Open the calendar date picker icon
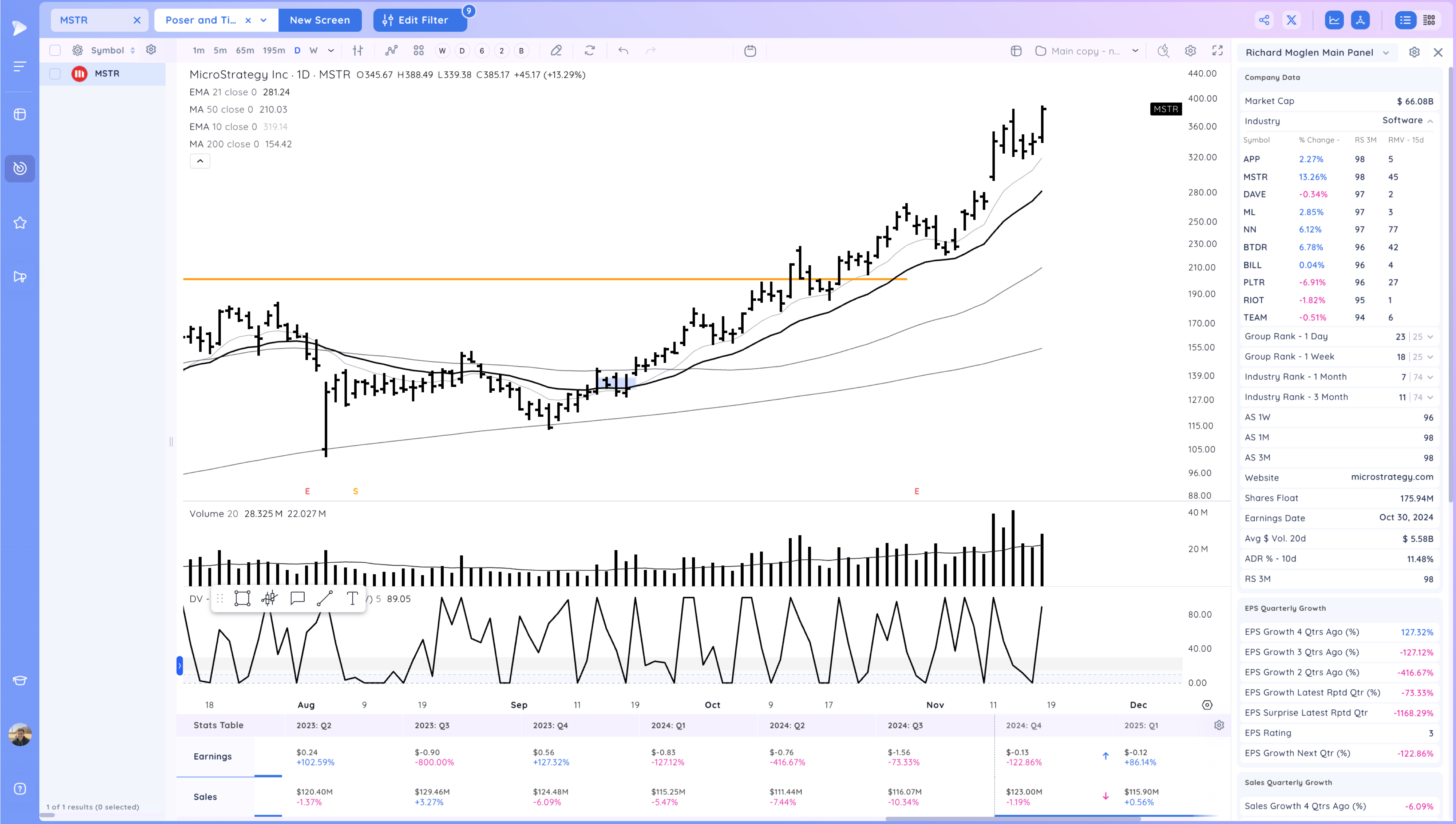Viewport: 1456px width, 824px height. coord(750,51)
